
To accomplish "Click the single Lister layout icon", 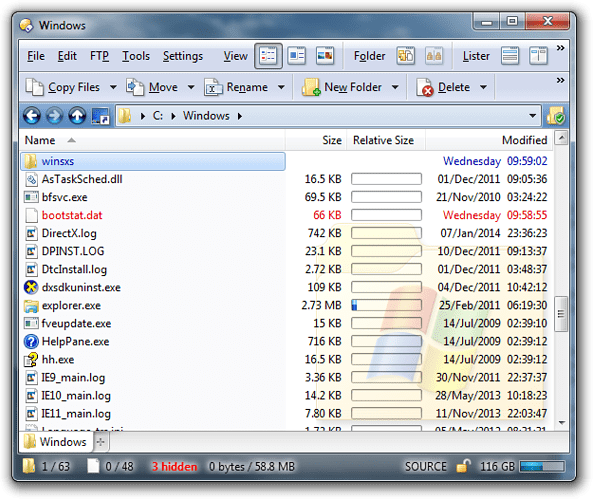I will (510, 56).
